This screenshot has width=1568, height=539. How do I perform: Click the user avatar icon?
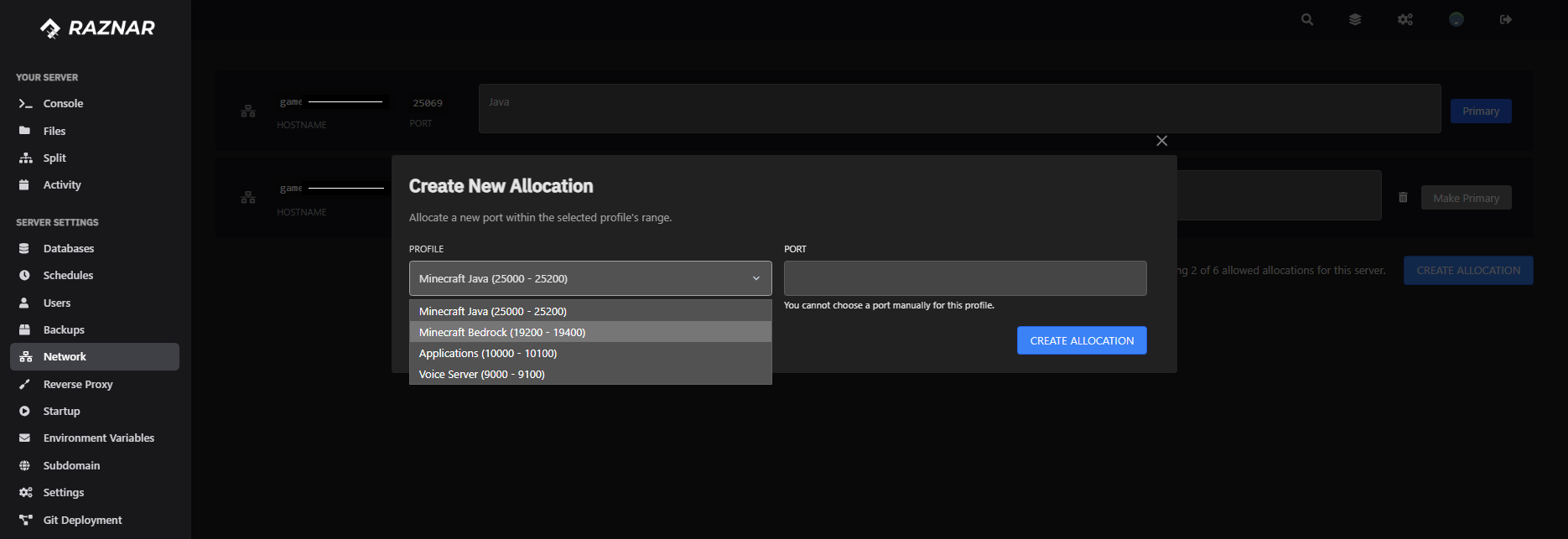point(1456,19)
